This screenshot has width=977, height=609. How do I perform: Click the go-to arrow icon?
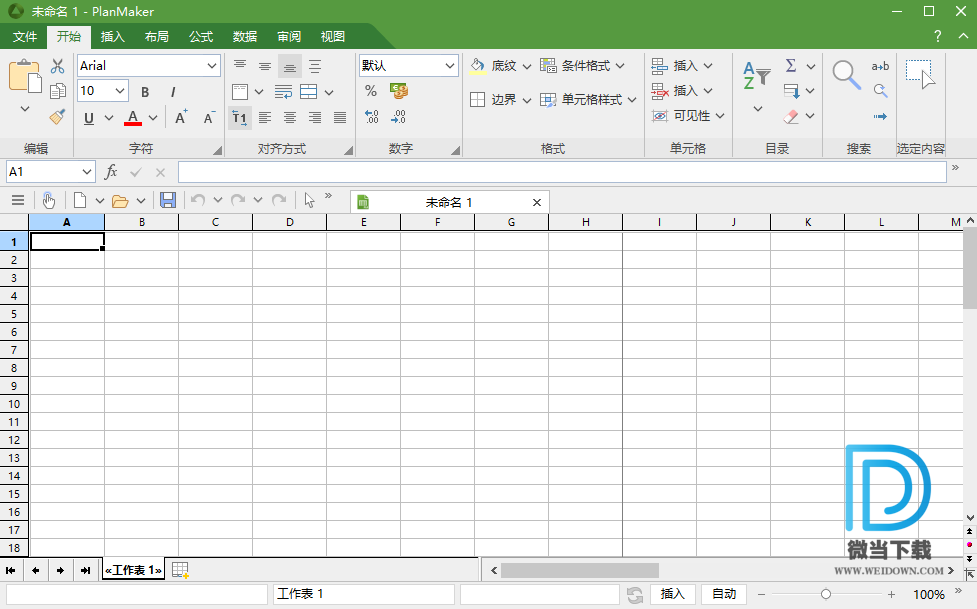pos(880,117)
